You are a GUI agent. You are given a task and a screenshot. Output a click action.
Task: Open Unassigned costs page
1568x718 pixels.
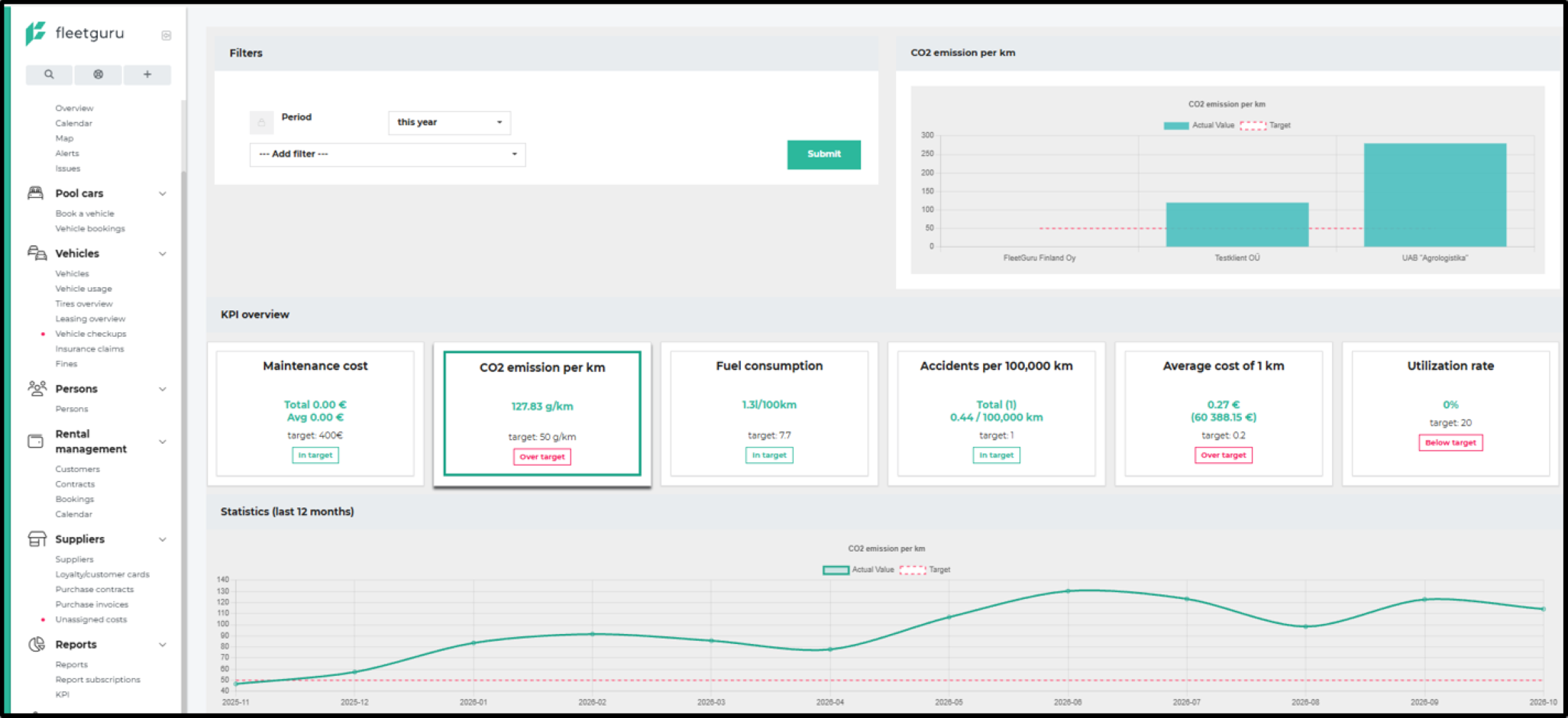91,619
